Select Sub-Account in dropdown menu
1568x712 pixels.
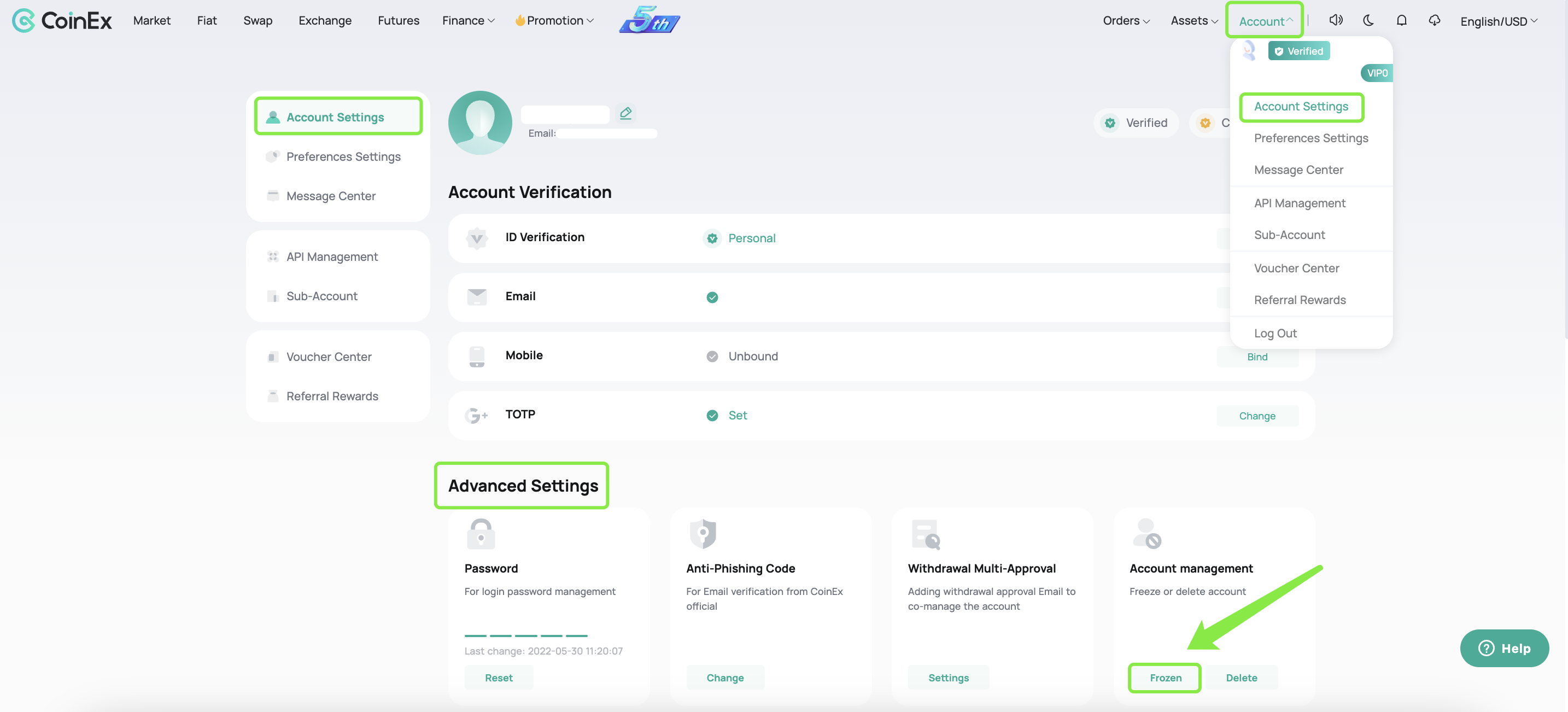click(1289, 235)
